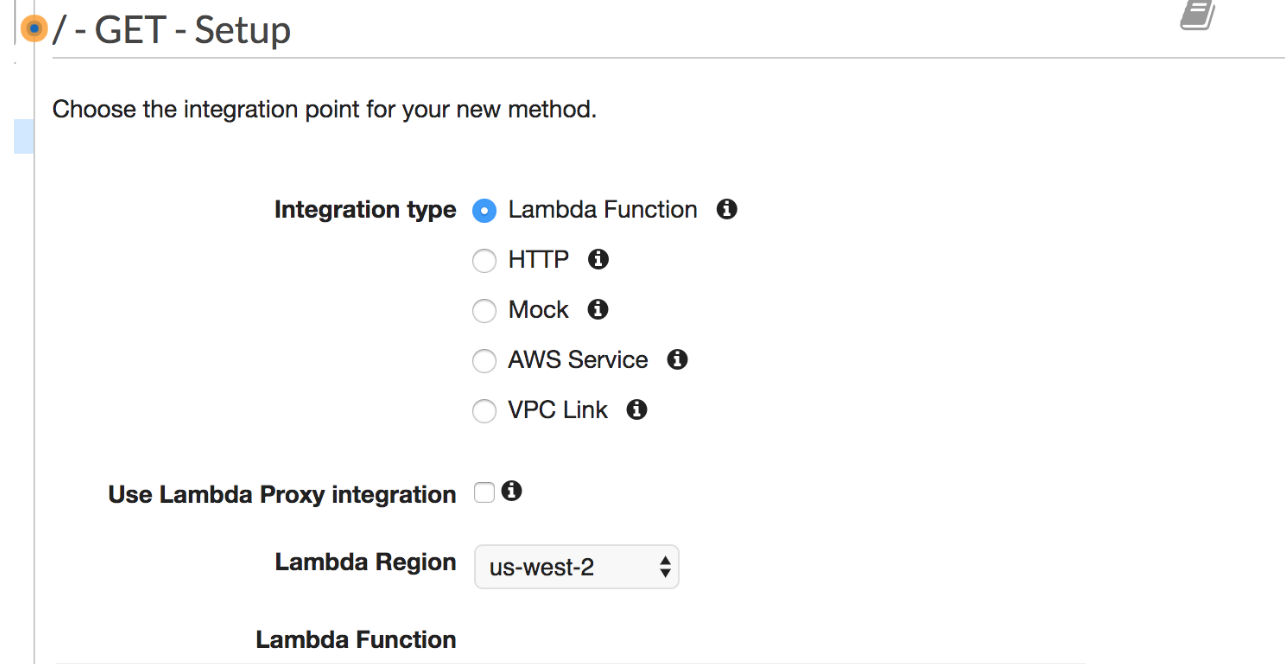Viewport: 1285px width, 664px height.
Task: Choose the Mock integration radio button
Action: tap(484, 311)
